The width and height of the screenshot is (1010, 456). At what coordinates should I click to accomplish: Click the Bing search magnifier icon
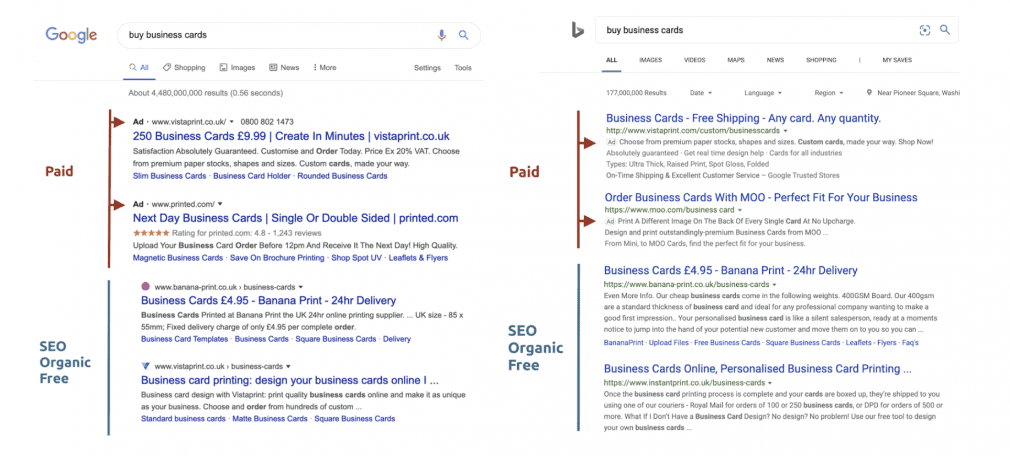pyautogui.click(x=945, y=30)
